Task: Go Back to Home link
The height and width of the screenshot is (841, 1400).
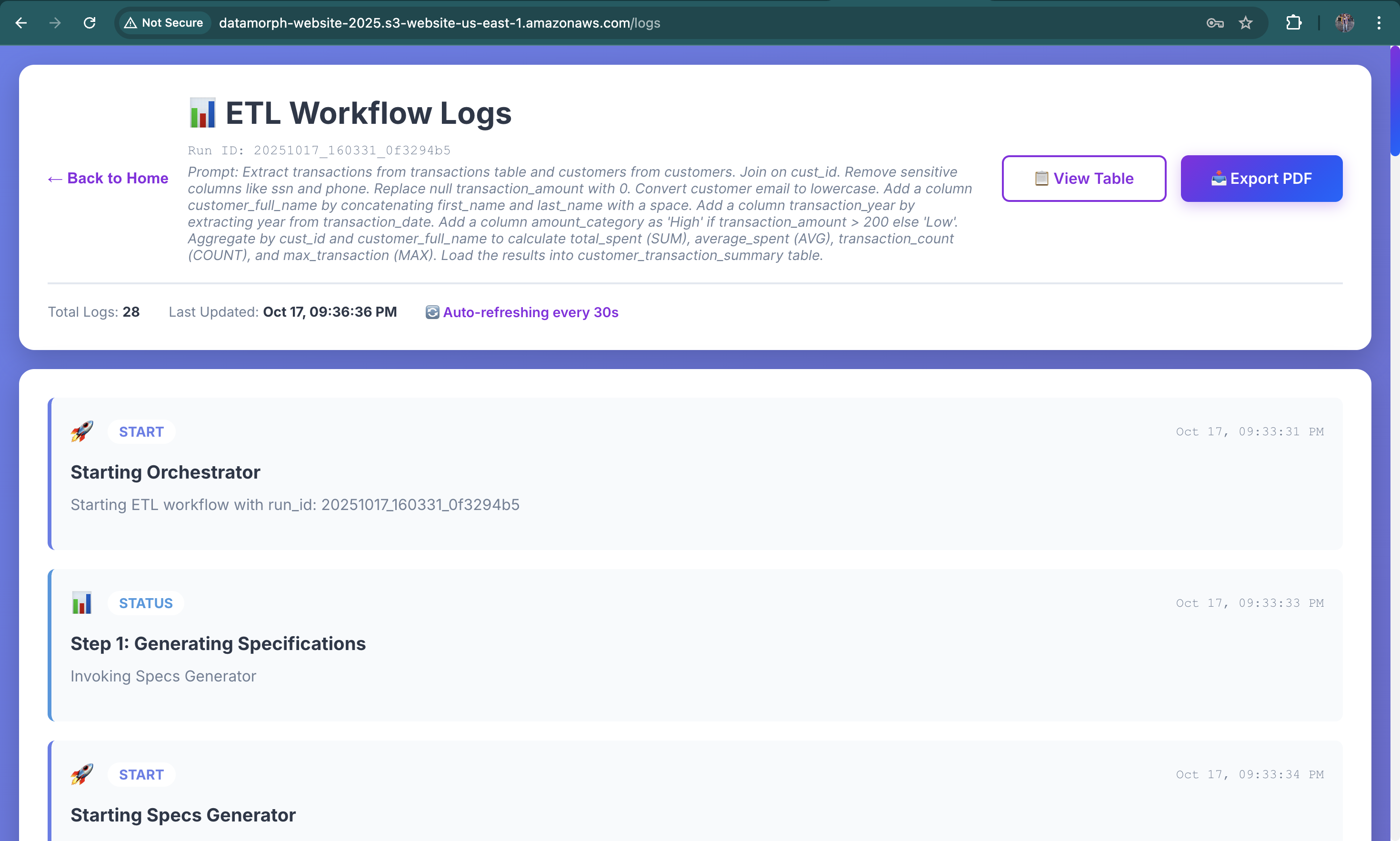Action: 108,178
